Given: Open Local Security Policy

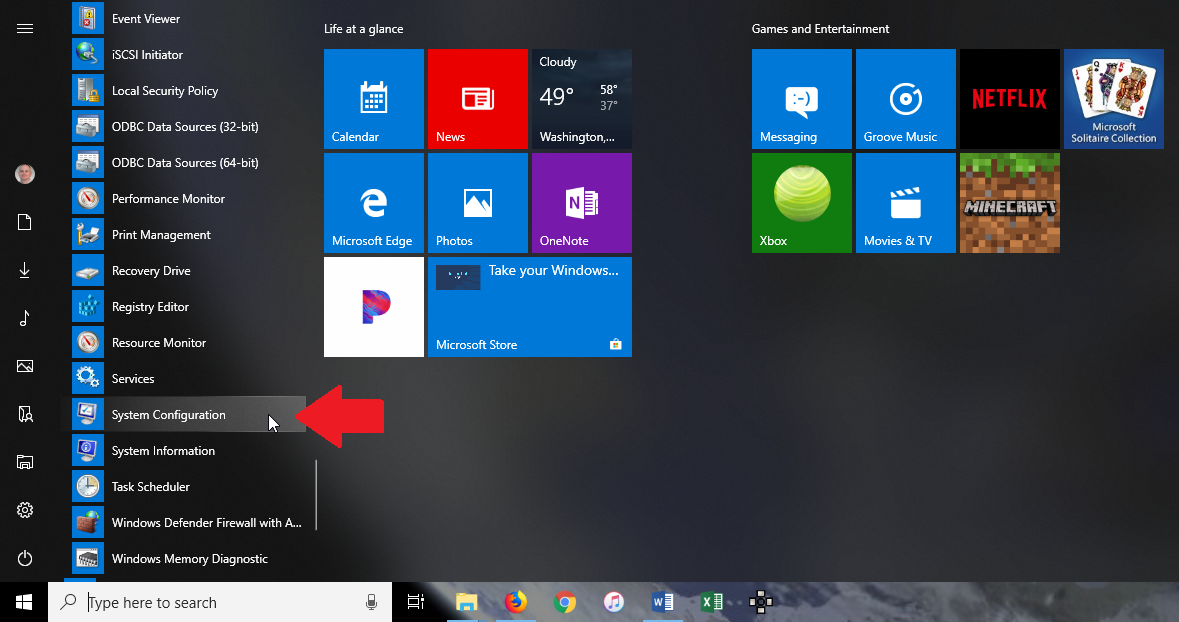Looking at the screenshot, I should 188,91.
